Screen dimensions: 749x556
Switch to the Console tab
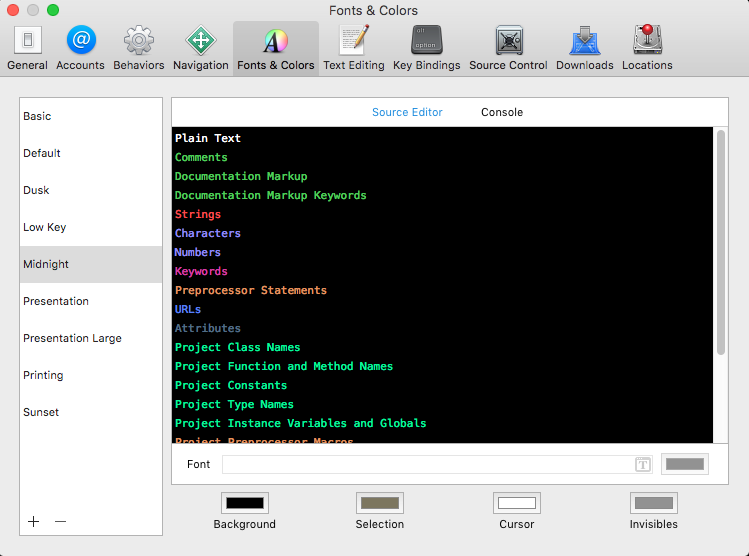click(x=502, y=112)
